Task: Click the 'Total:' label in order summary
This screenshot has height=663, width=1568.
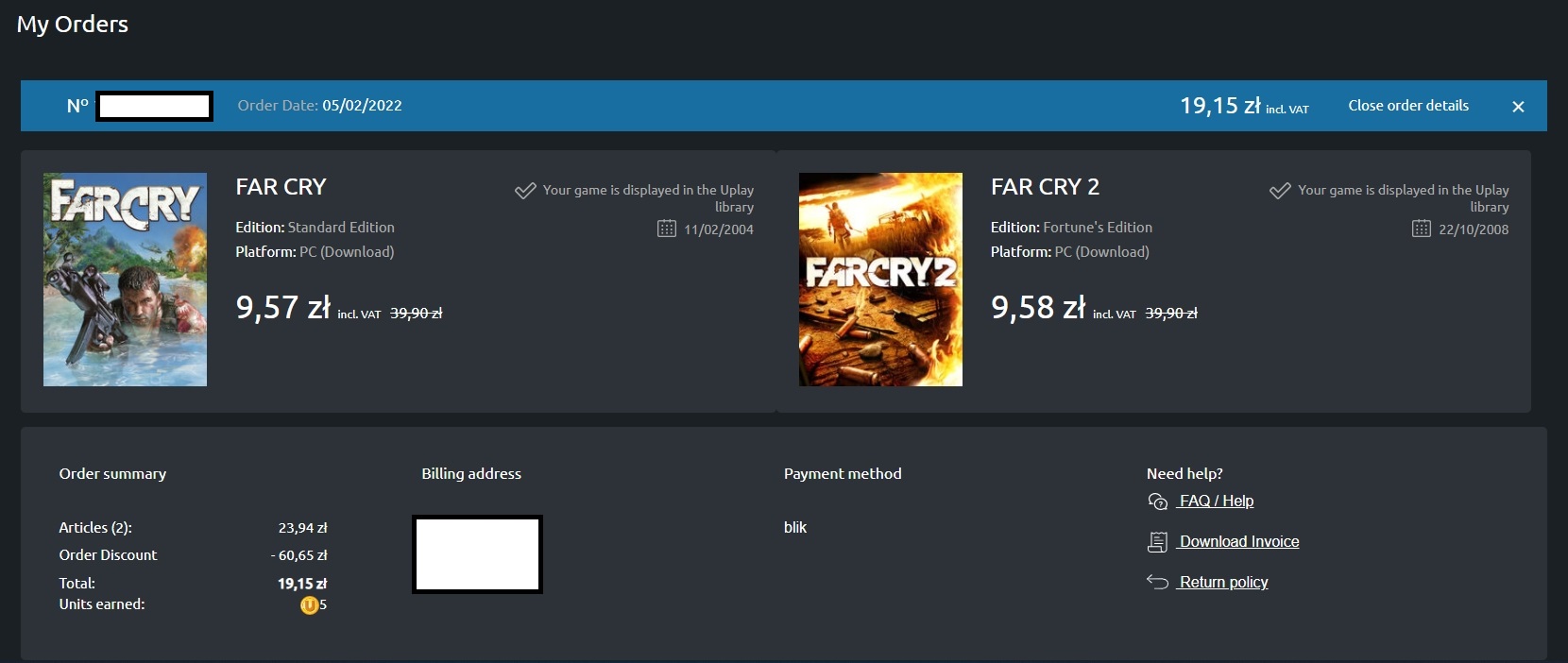Action: click(x=77, y=584)
